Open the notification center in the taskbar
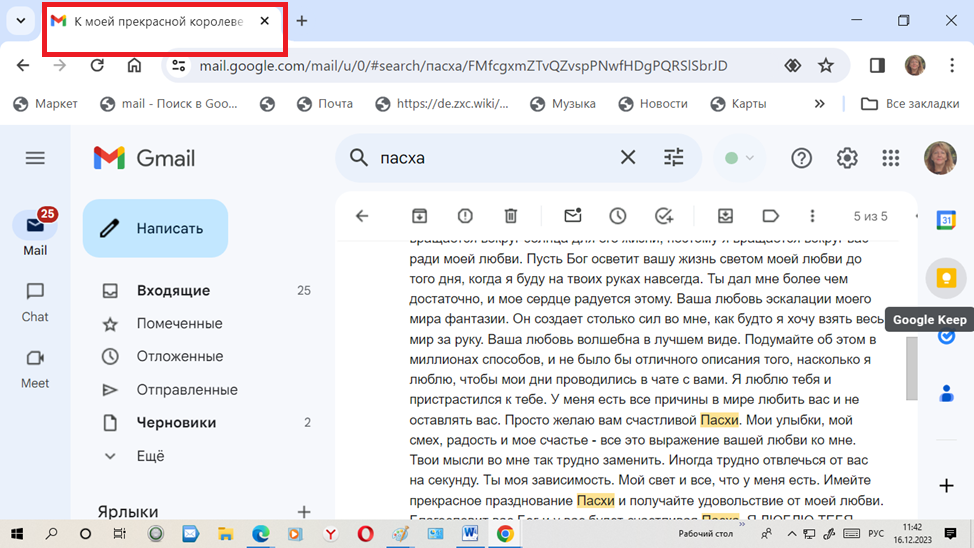 pos(950,534)
